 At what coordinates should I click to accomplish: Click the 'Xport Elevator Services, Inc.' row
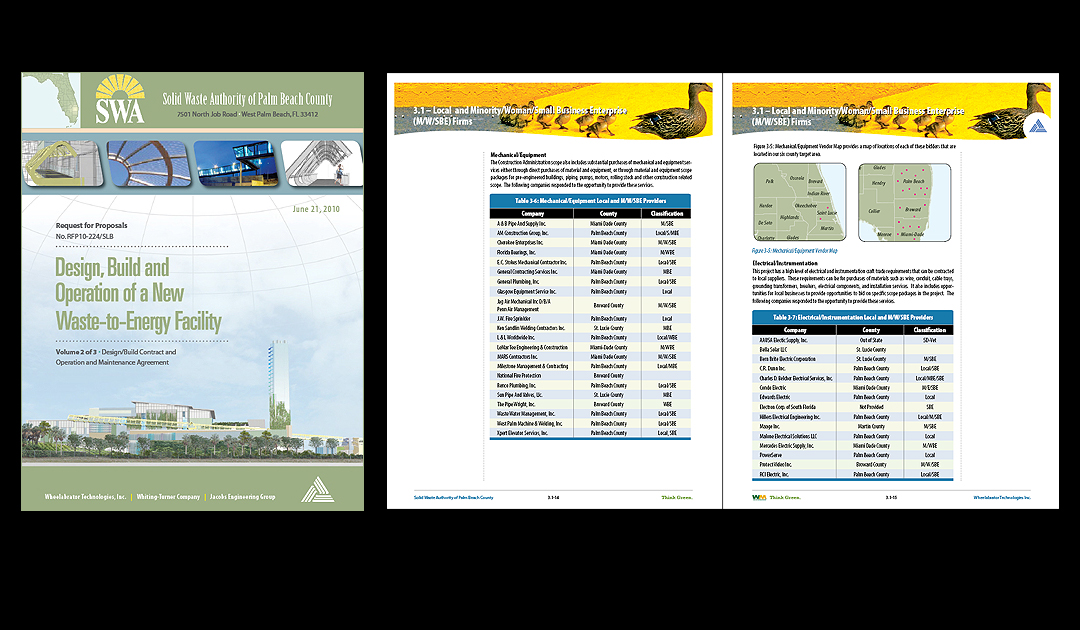click(590, 433)
